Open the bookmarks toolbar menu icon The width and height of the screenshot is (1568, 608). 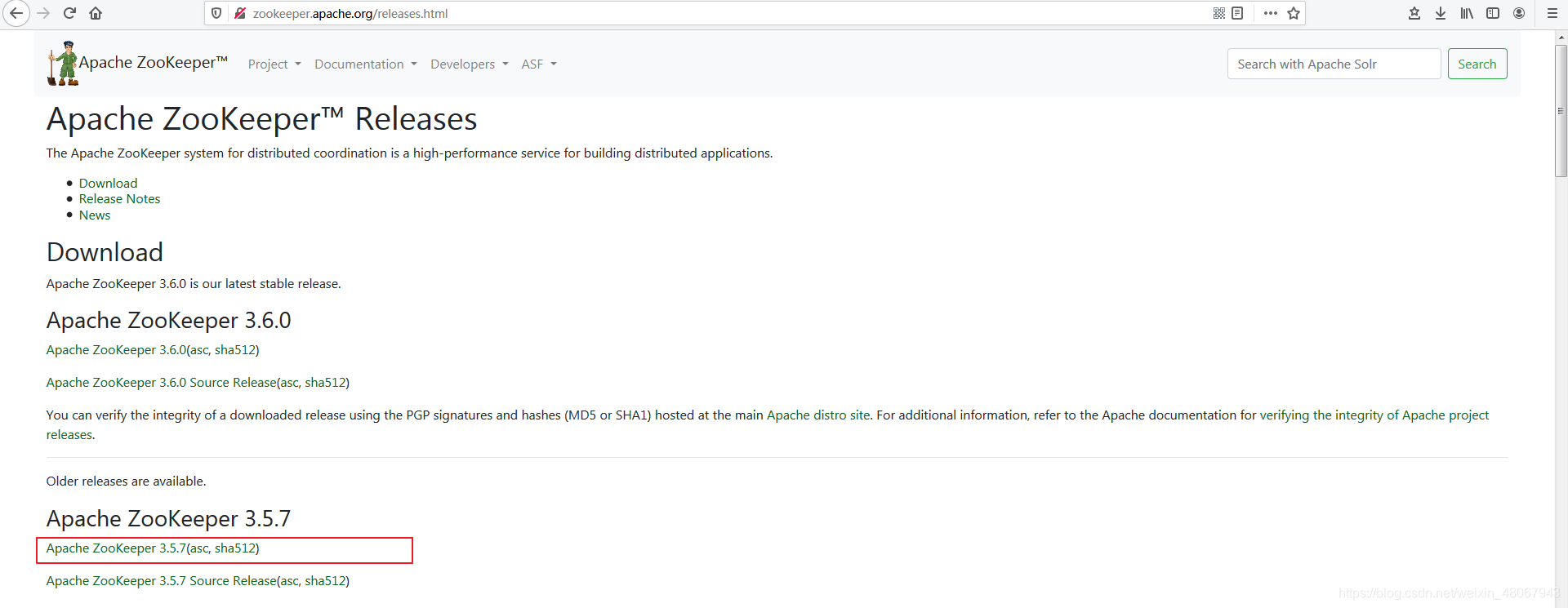pyautogui.click(x=1414, y=13)
